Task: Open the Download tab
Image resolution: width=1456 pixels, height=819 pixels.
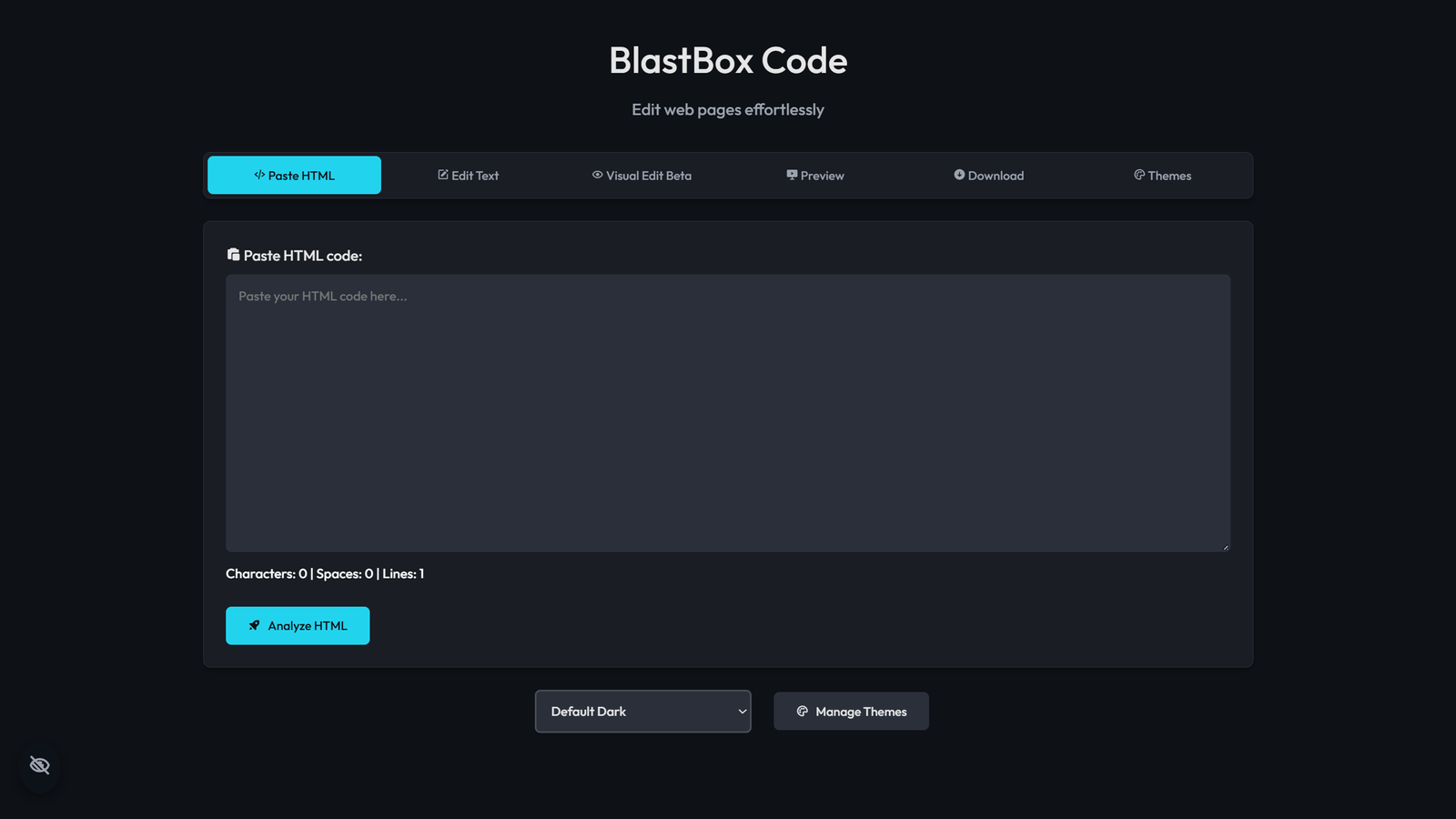Action: click(x=988, y=175)
